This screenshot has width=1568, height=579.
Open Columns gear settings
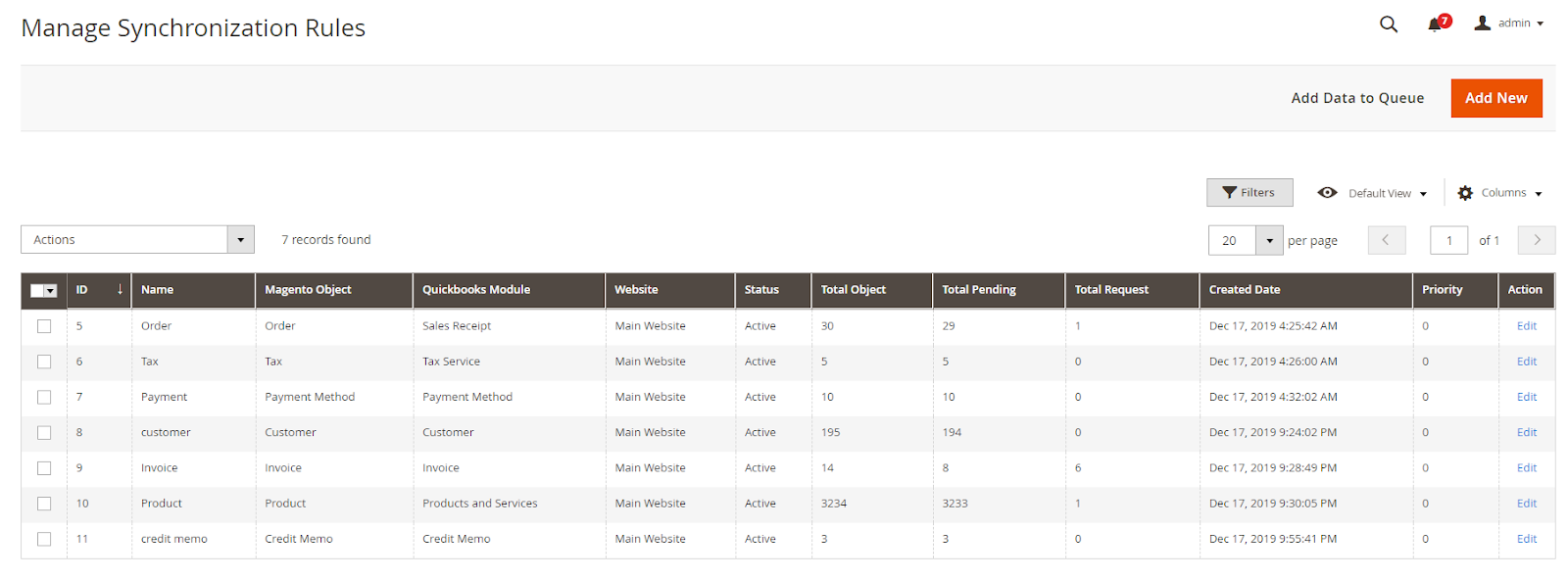pyautogui.click(x=1465, y=193)
